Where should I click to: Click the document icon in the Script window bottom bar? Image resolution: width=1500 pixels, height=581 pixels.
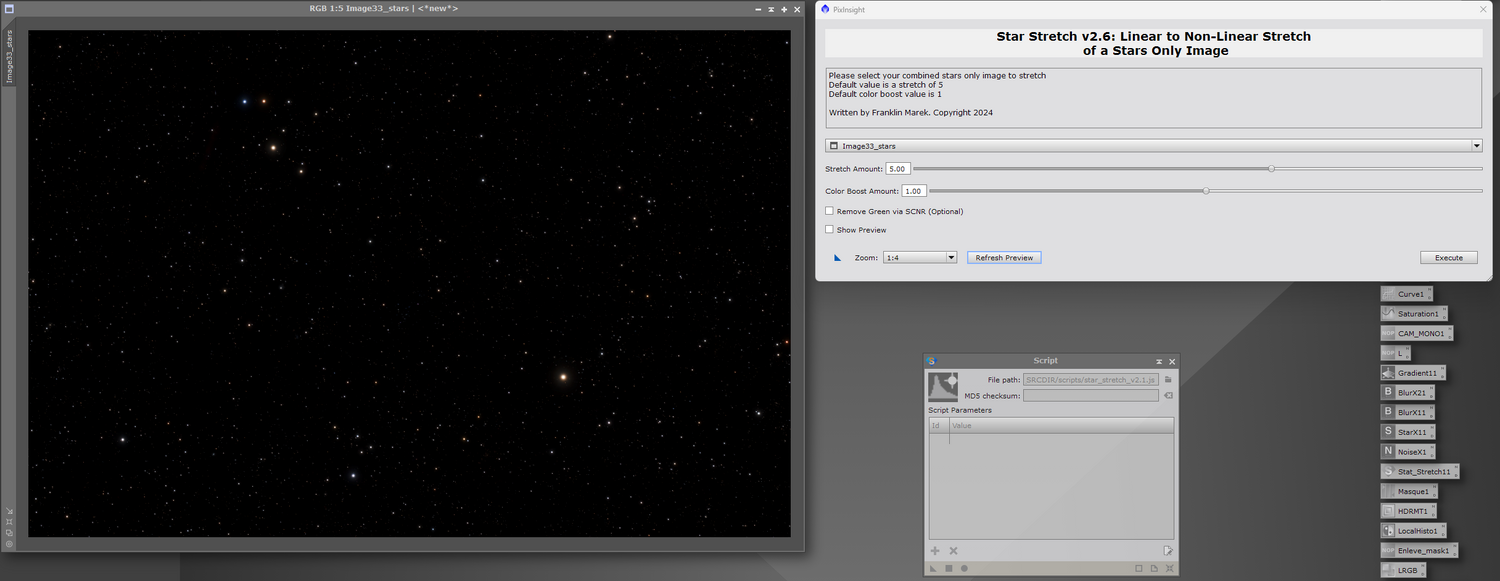[x=1154, y=568]
